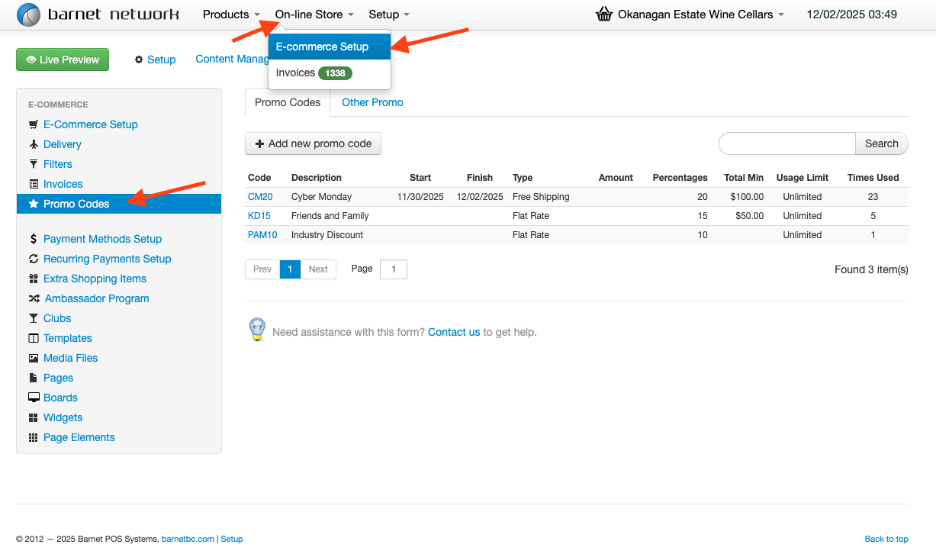Click the Add new promo code button
This screenshot has height=555, width=936.
pyautogui.click(x=313, y=144)
